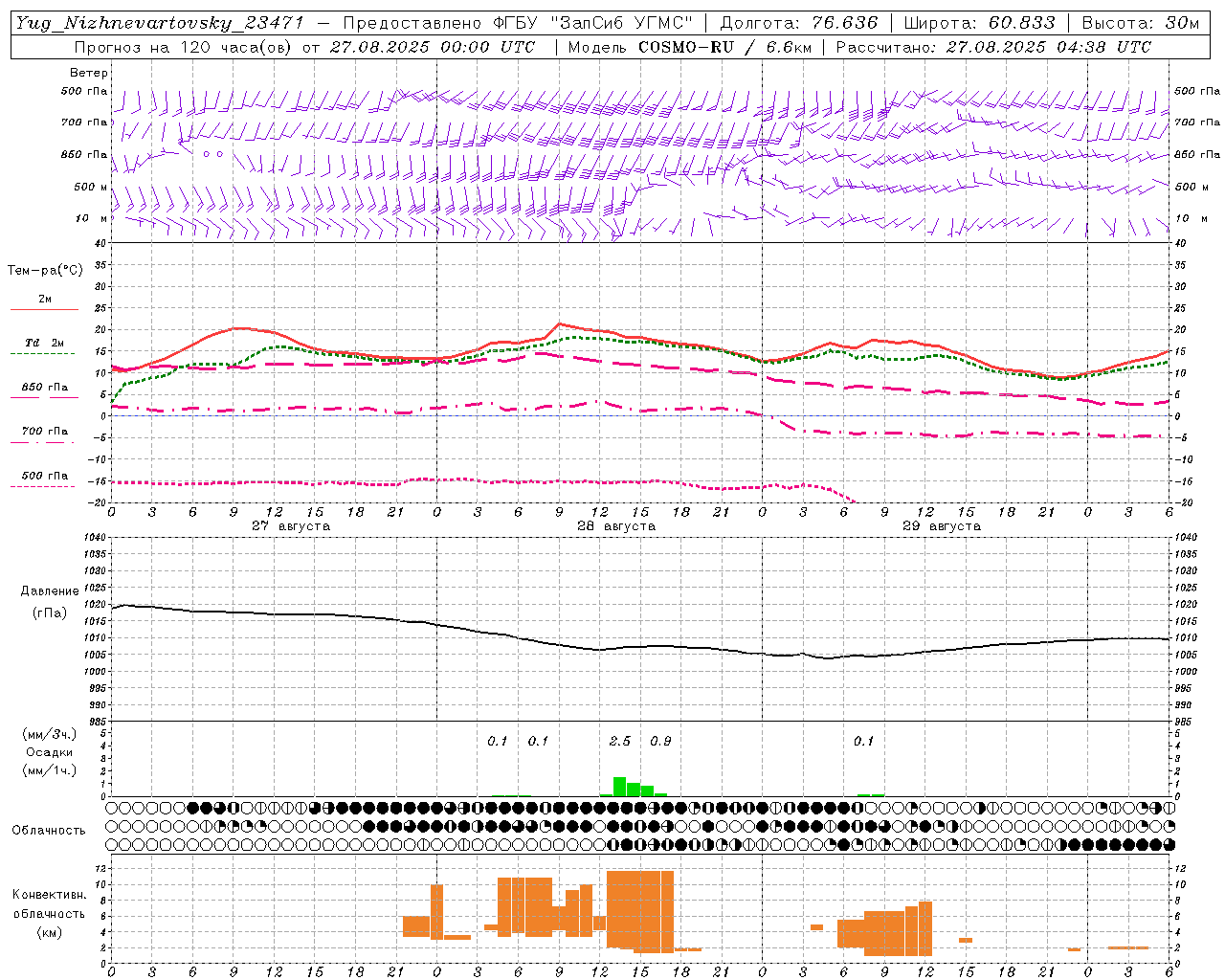Click the Ветер panel label

(89, 73)
